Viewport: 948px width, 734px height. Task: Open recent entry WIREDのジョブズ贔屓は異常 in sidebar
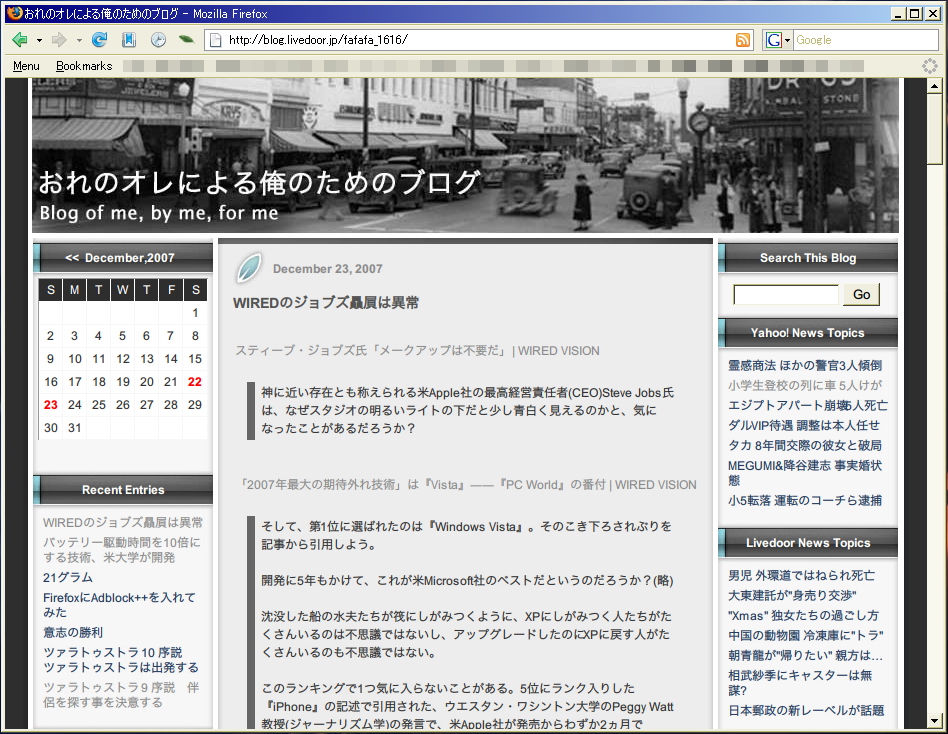(x=123, y=522)
